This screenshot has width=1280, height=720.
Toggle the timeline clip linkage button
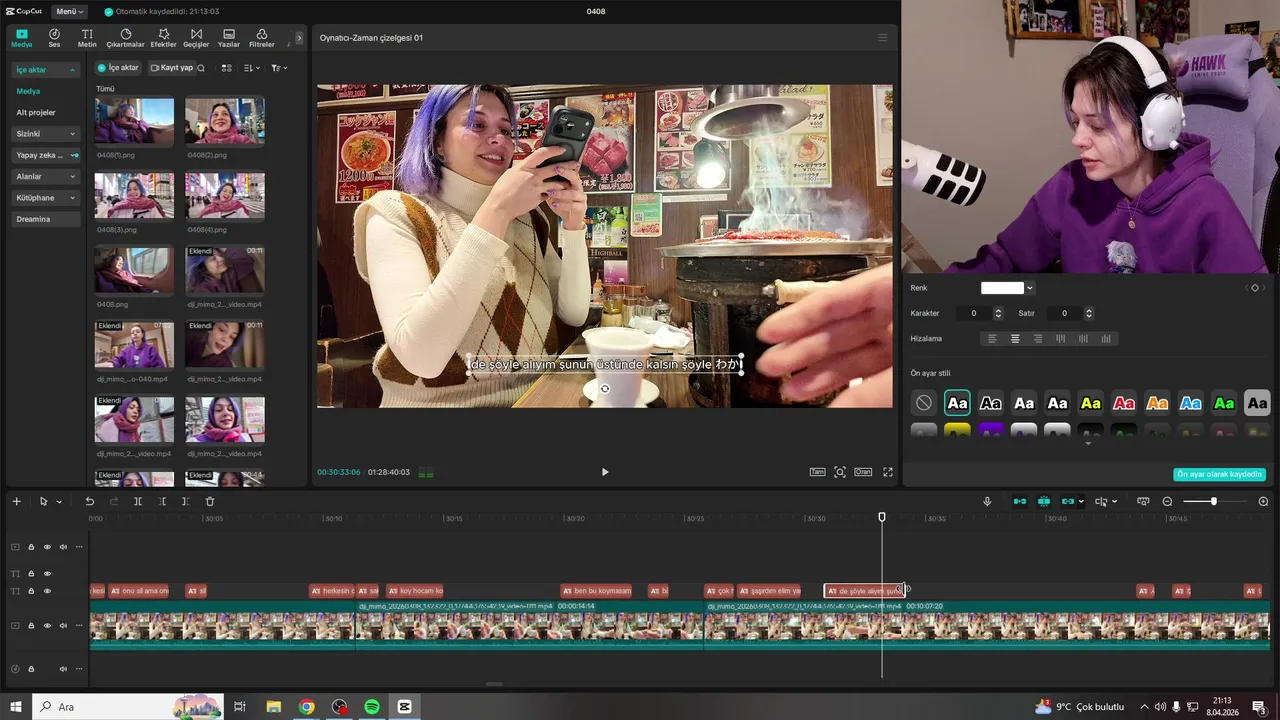pos(1068,501)
